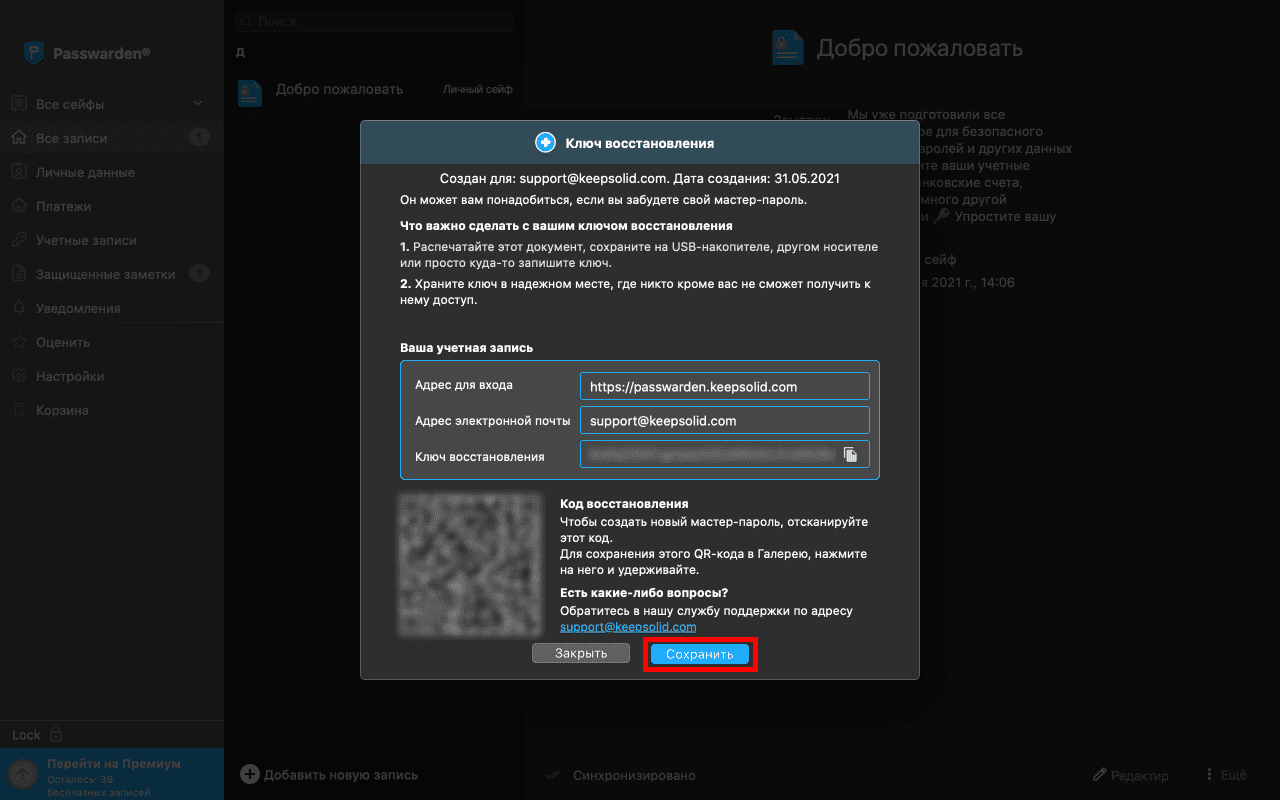The image size is (1280, 800).
Task: Expand the Все сейфы dropdown chevron
Action: coord(198,104)
